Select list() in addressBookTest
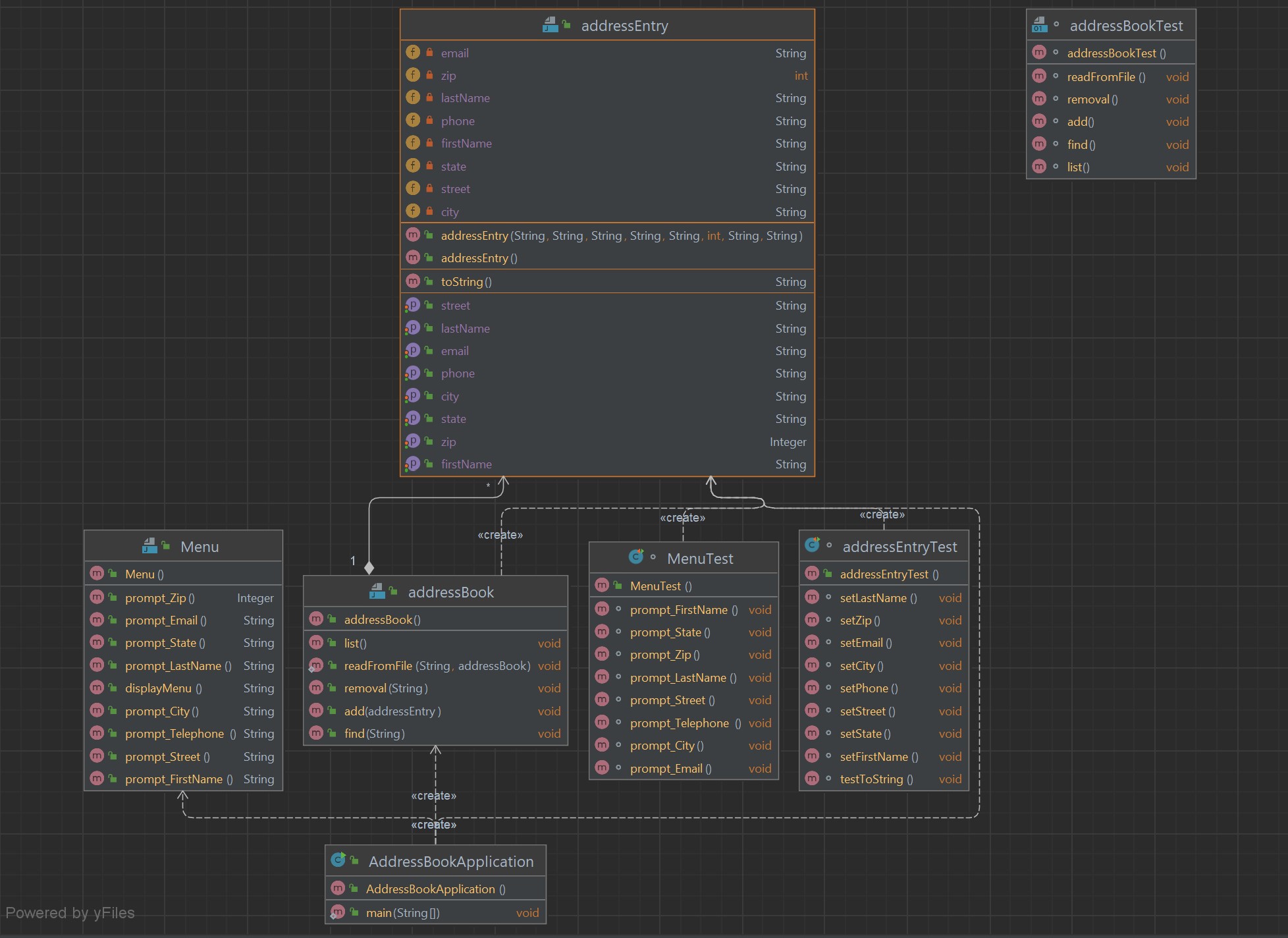Image resolution: width=1288 pixels, height=938 pixels. pyautogui.click(x=1111, y=167)
